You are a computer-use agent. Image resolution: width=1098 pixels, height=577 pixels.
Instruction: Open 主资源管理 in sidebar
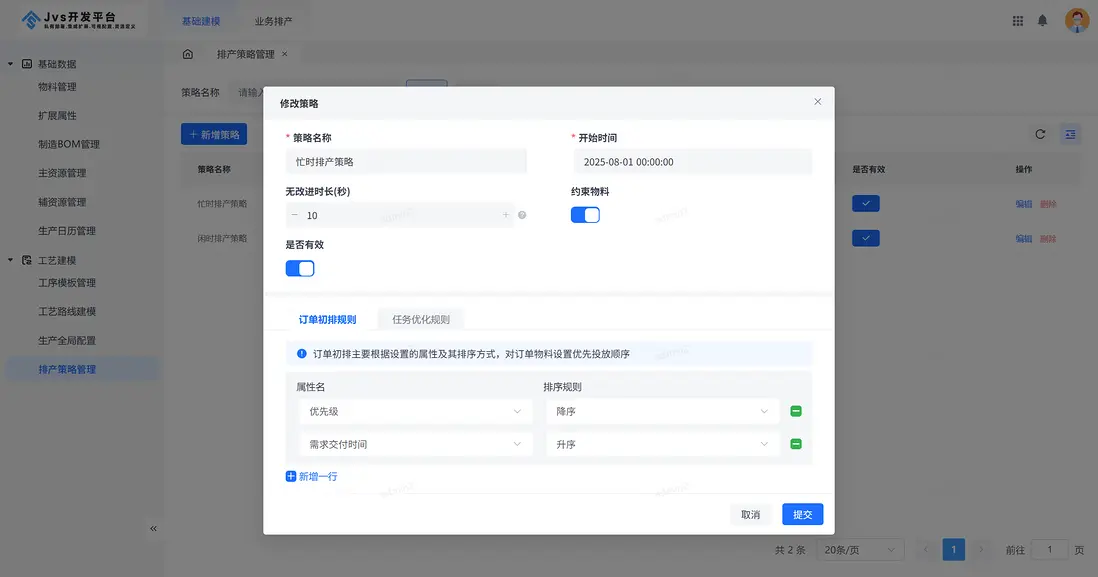(62, 173)
